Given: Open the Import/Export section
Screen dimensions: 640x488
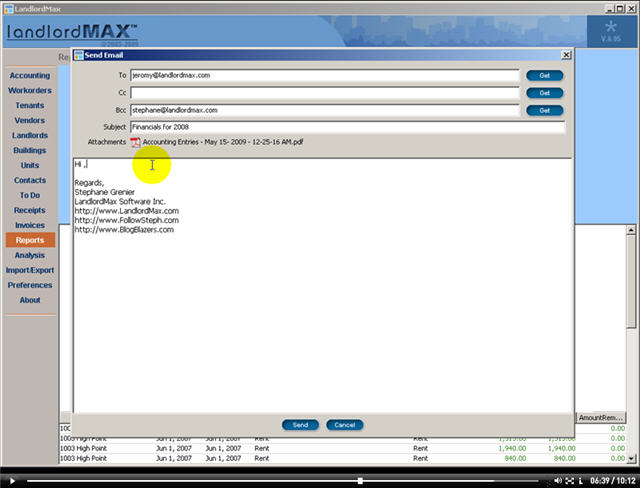Looking at the screenshot, I should 30,270.
